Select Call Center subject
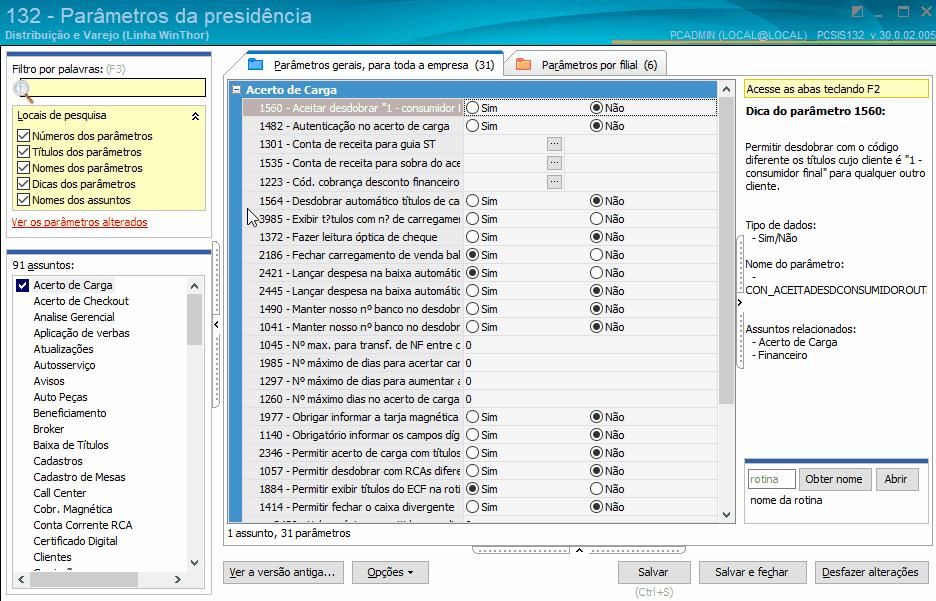 point(60,493)
